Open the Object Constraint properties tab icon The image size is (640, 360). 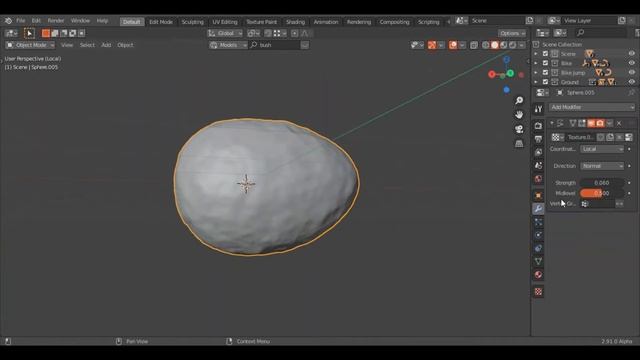(538, 248)
